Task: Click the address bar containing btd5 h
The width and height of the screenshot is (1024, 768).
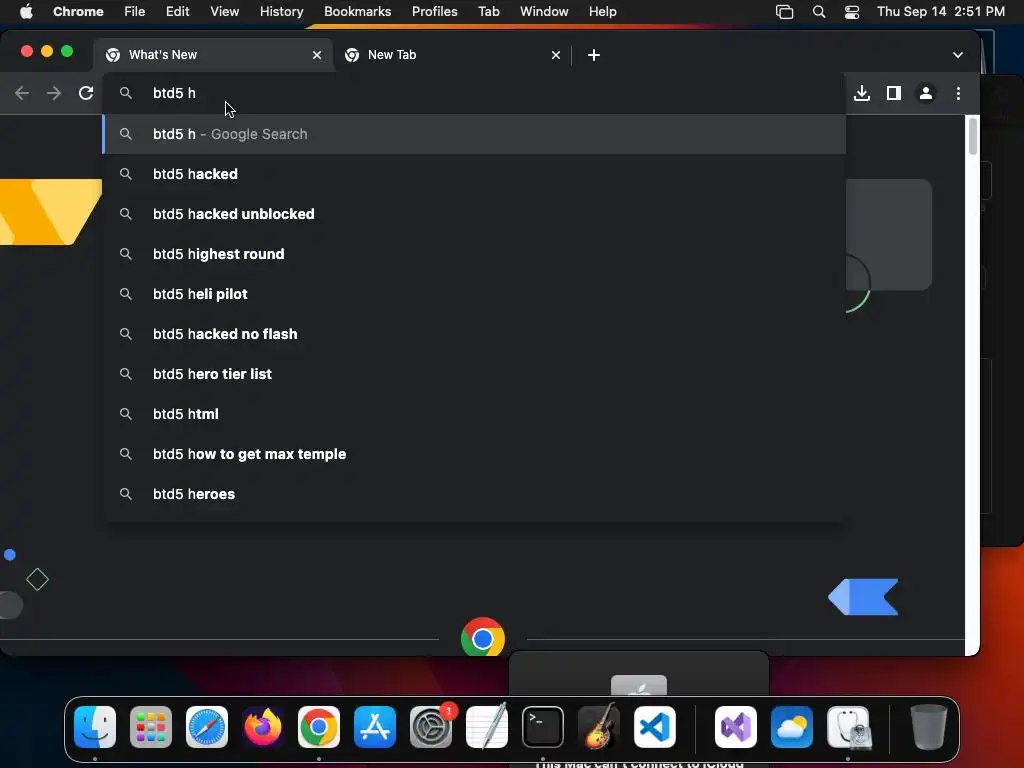Action: click(474, 93)
